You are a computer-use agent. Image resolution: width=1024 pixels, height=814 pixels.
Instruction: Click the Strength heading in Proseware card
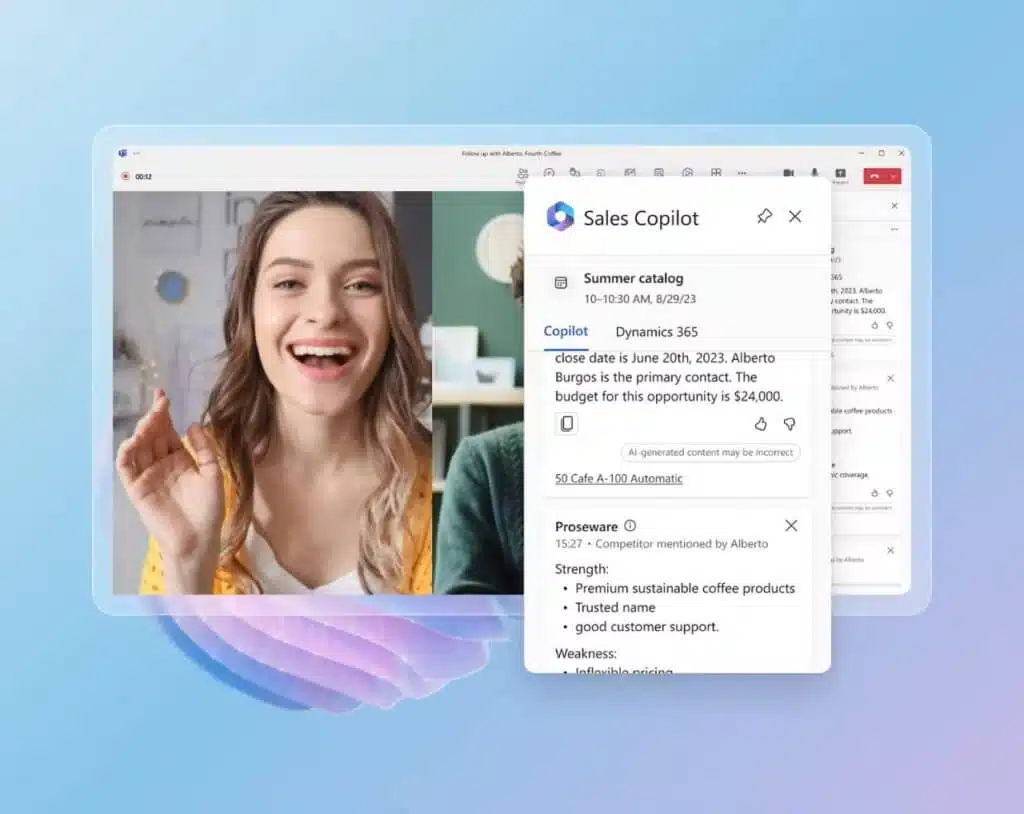582,569
